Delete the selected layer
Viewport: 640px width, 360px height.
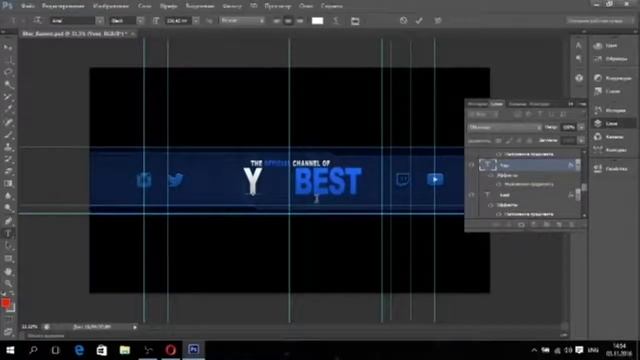[x=572, y=224]
